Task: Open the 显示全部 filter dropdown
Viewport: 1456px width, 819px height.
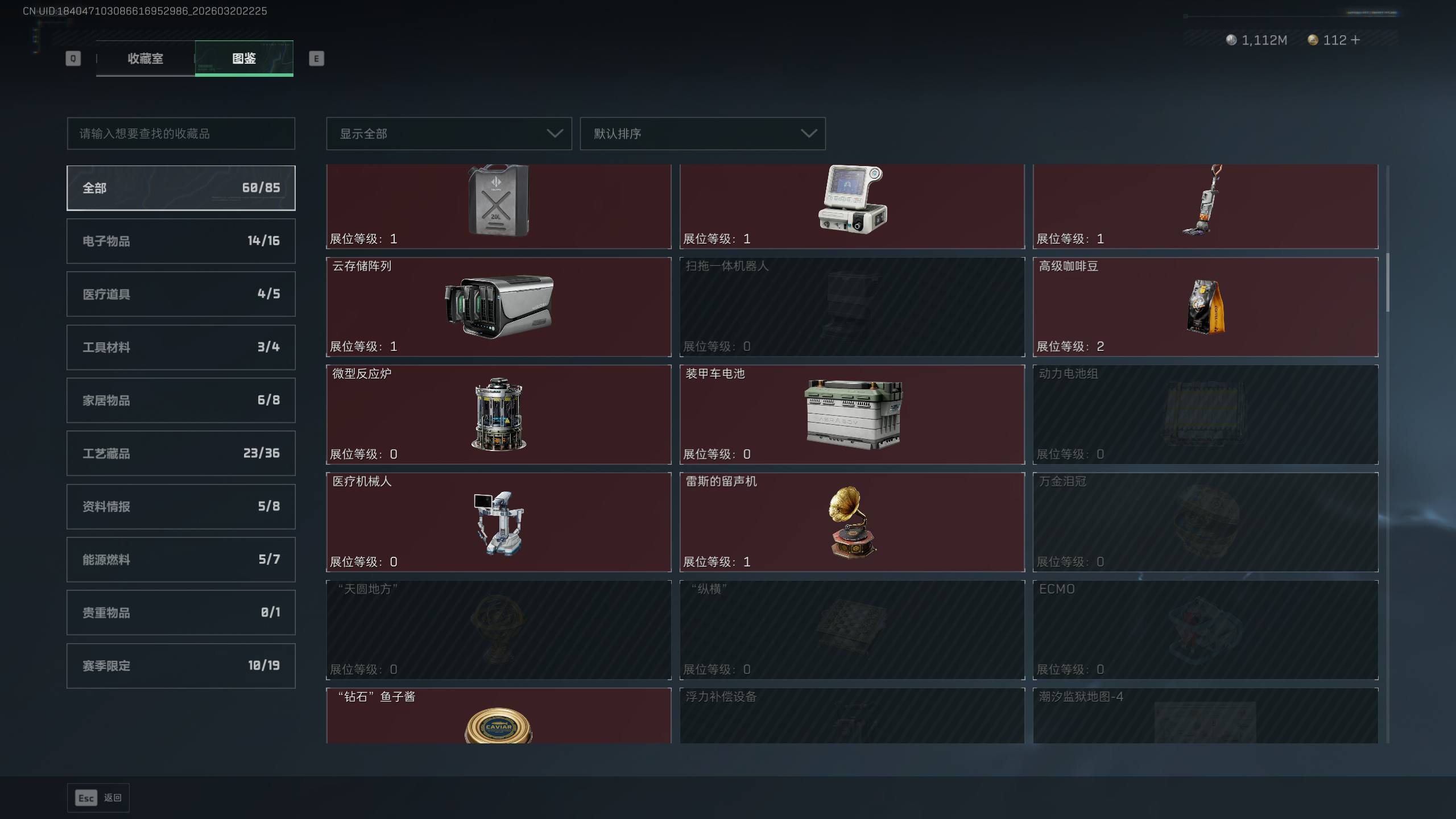Action: point(449,134)
